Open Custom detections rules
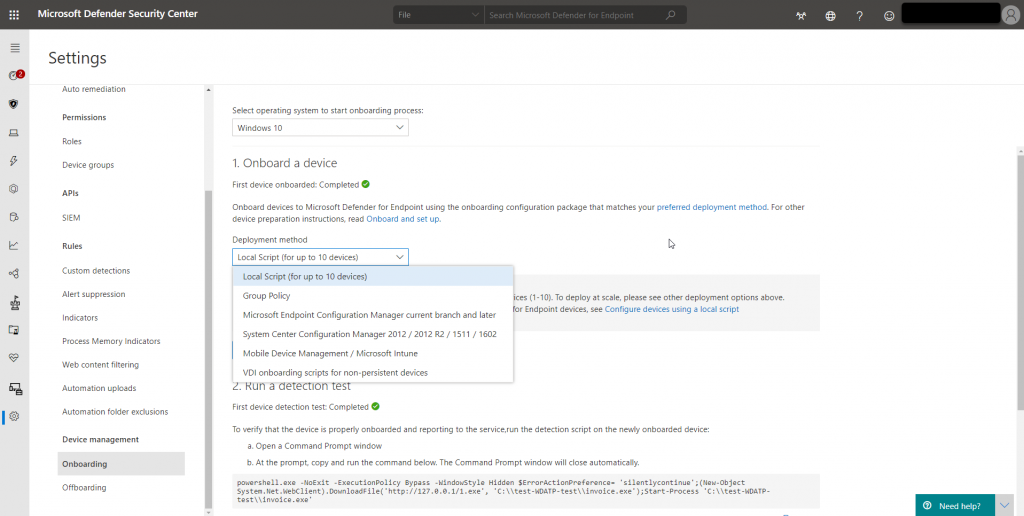 (96, 270)
